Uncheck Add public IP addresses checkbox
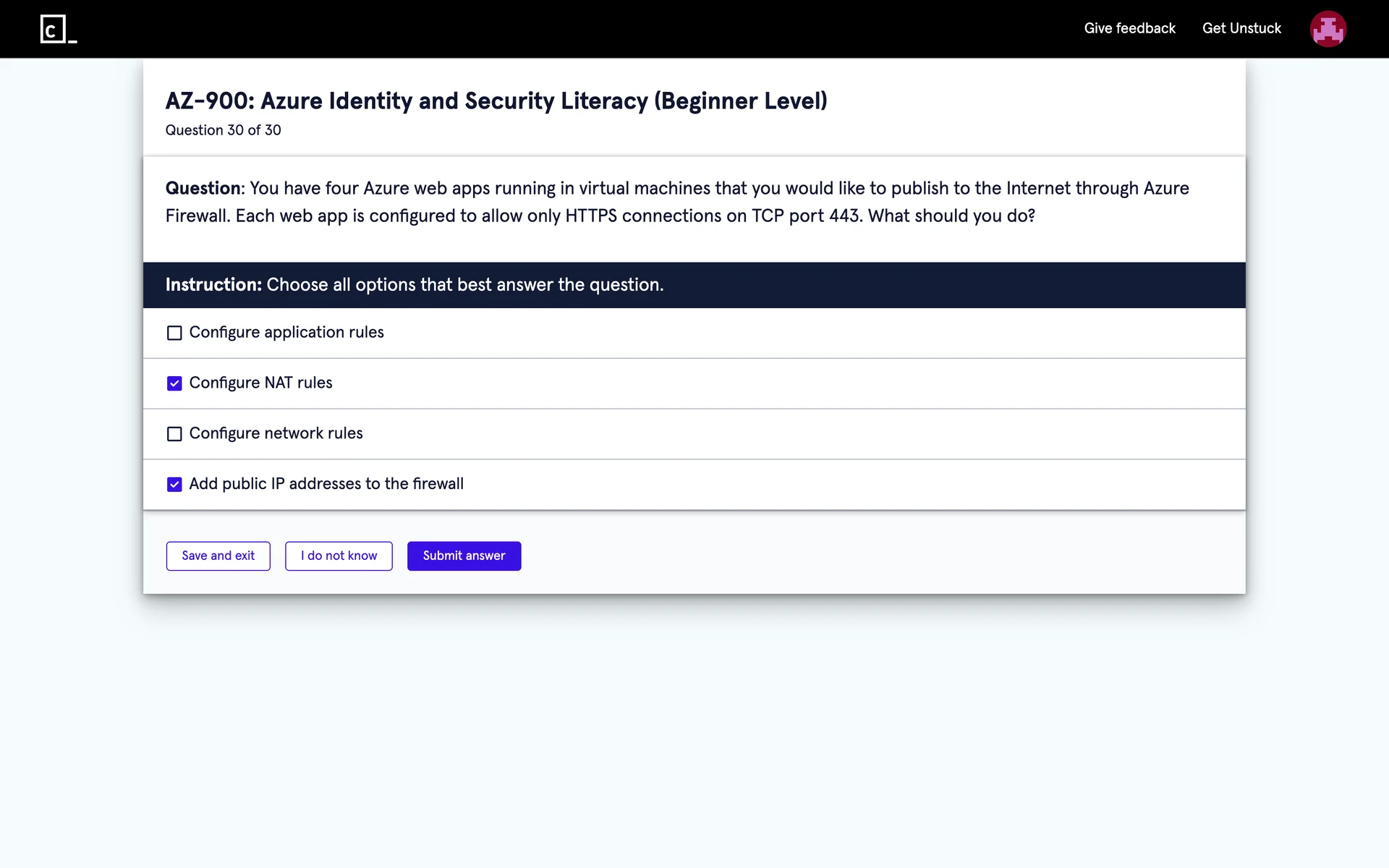 pyautogui.click(x=174, y=485)
